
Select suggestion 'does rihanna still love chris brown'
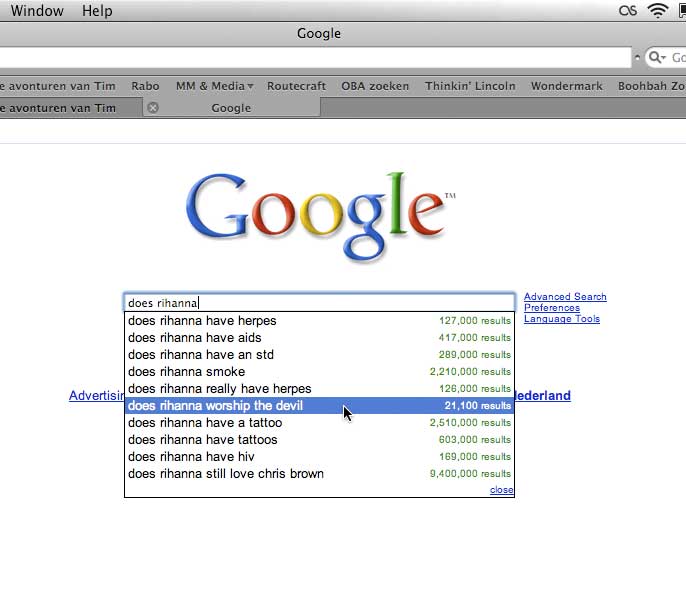tap(319, 474)
